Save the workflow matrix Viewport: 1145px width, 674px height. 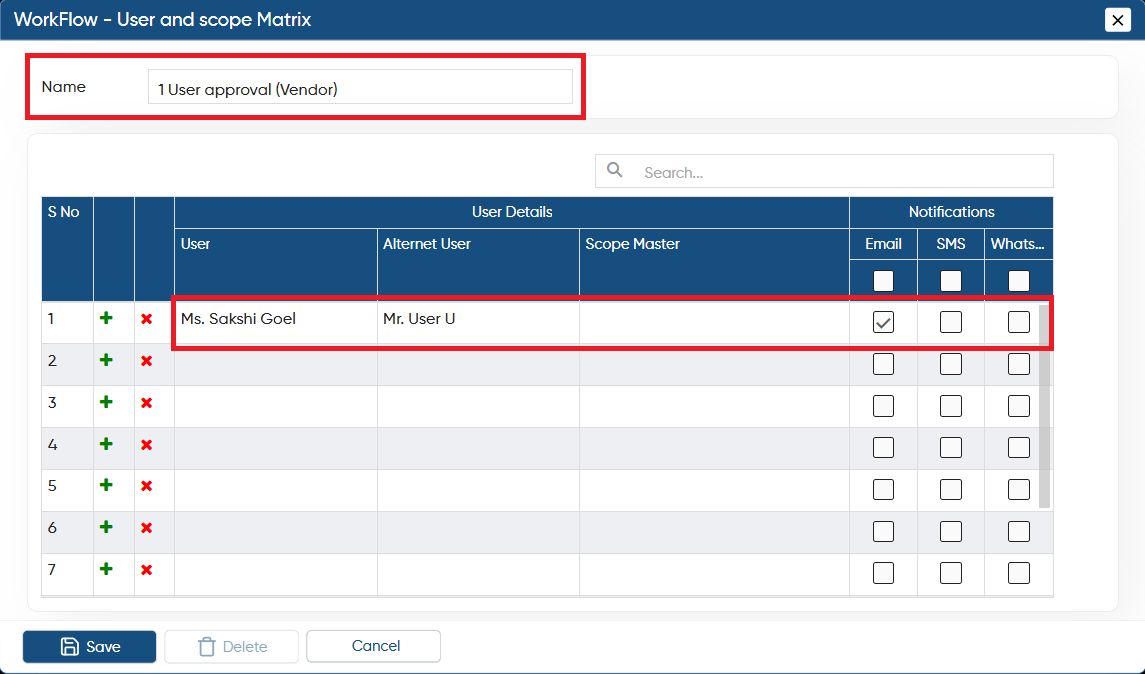click(x=89, y=646)
